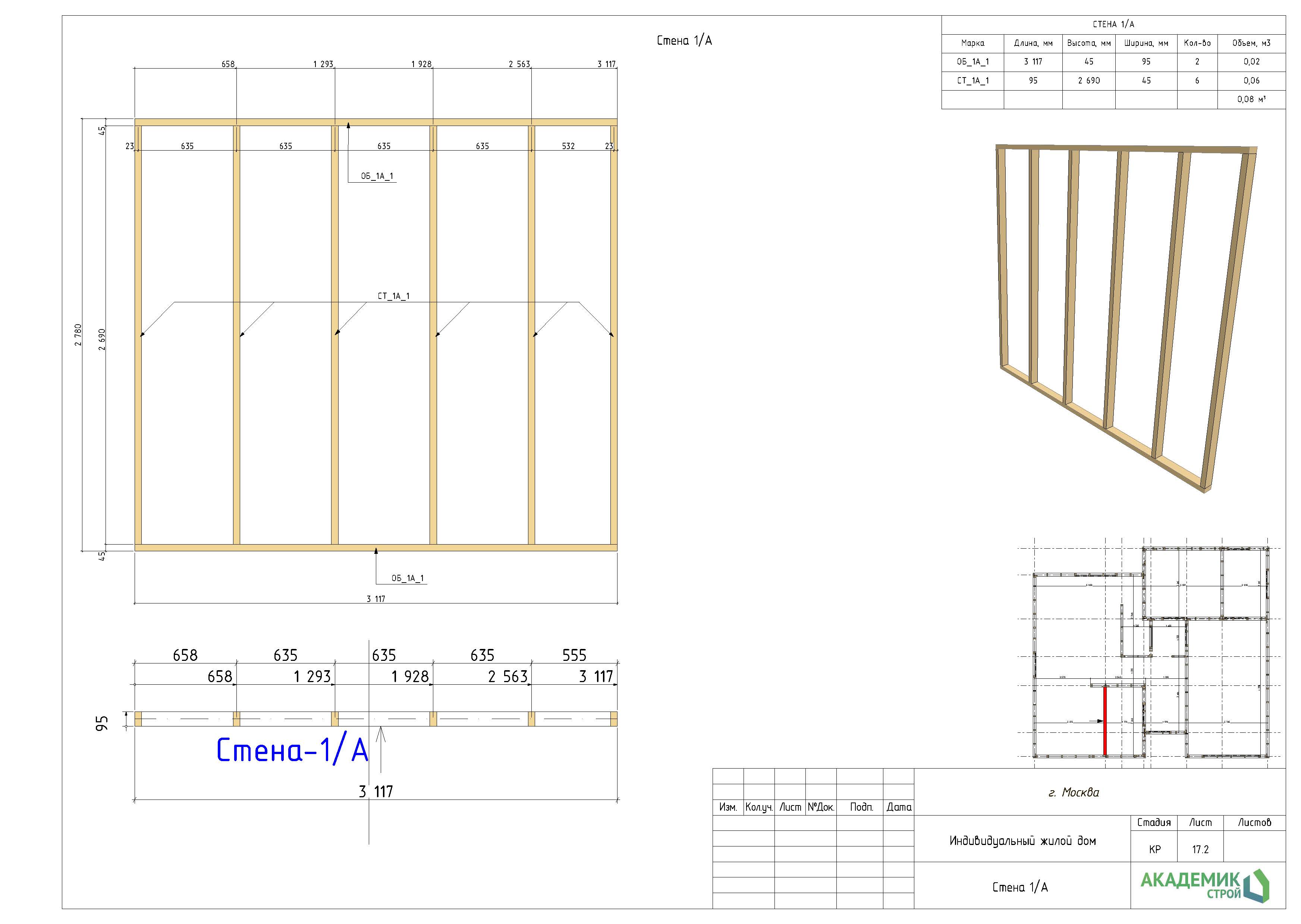Click the 0,08 м³ total volume cell
This screenshot has height=924, width=1301.
click(1251, 99)
